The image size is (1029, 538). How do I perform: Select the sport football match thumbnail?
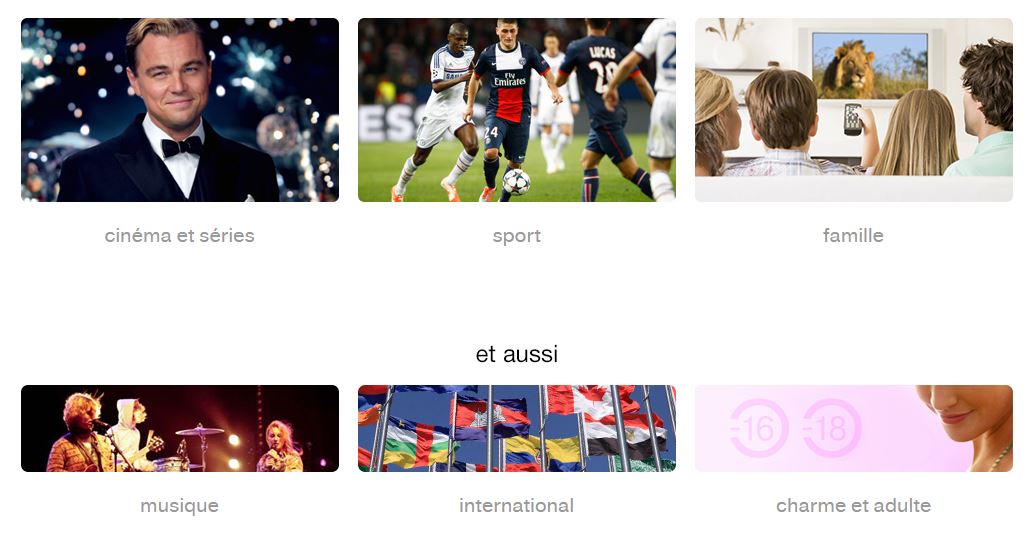[x=516, y=110]
